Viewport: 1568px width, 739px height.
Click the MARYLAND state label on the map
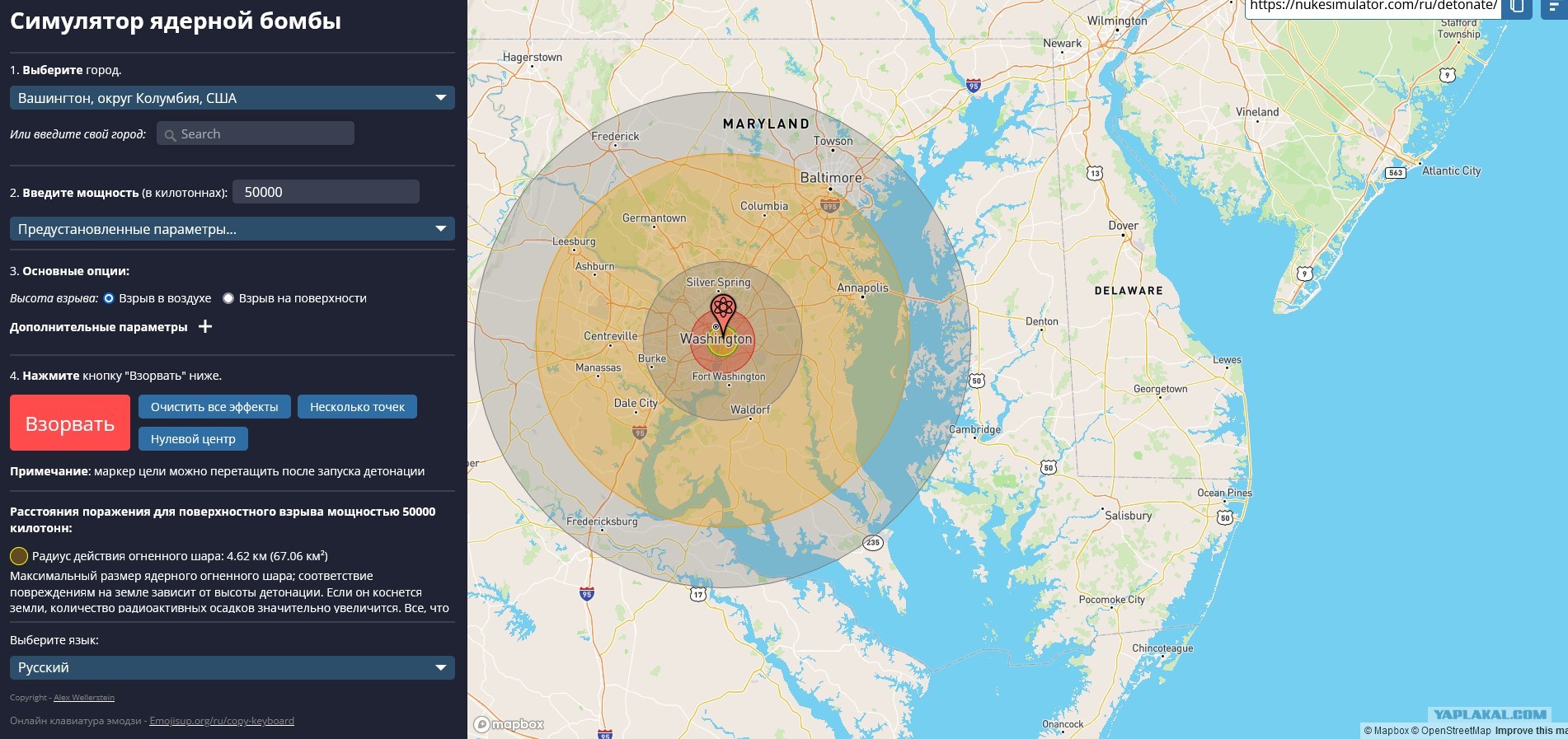[766, 124]
